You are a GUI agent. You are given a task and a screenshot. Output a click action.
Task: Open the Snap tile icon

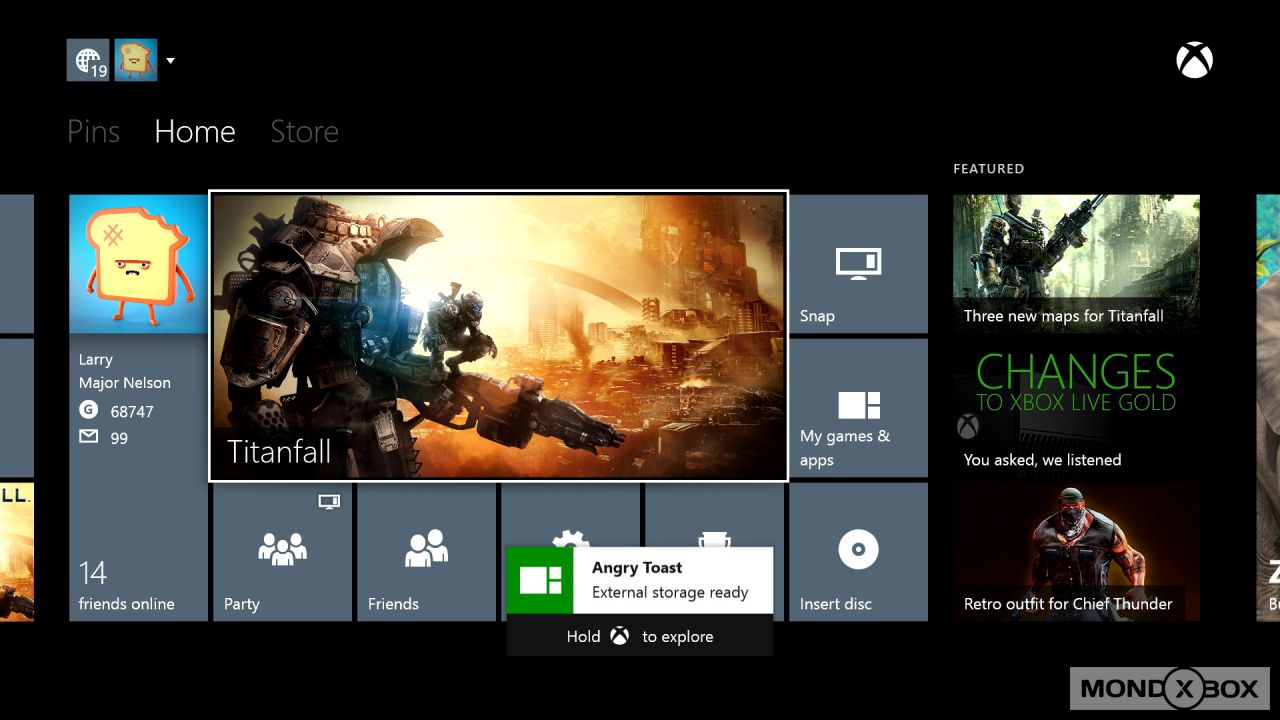(857, 263)
